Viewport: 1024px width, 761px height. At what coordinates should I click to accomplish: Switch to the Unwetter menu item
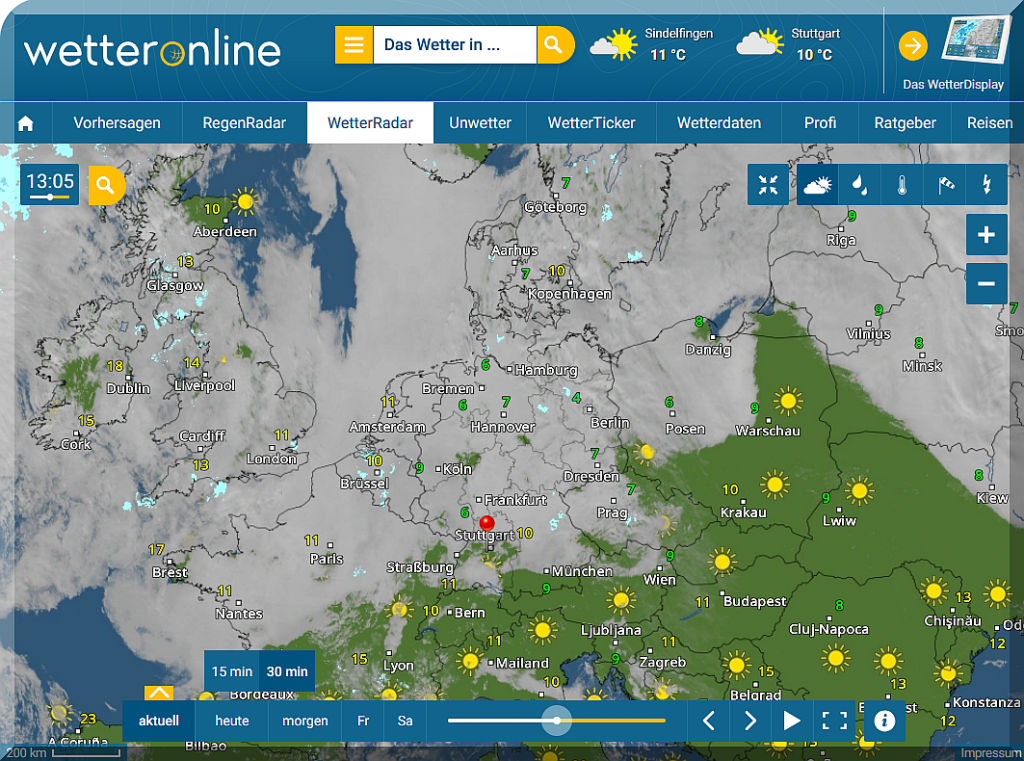coord(480,123)
